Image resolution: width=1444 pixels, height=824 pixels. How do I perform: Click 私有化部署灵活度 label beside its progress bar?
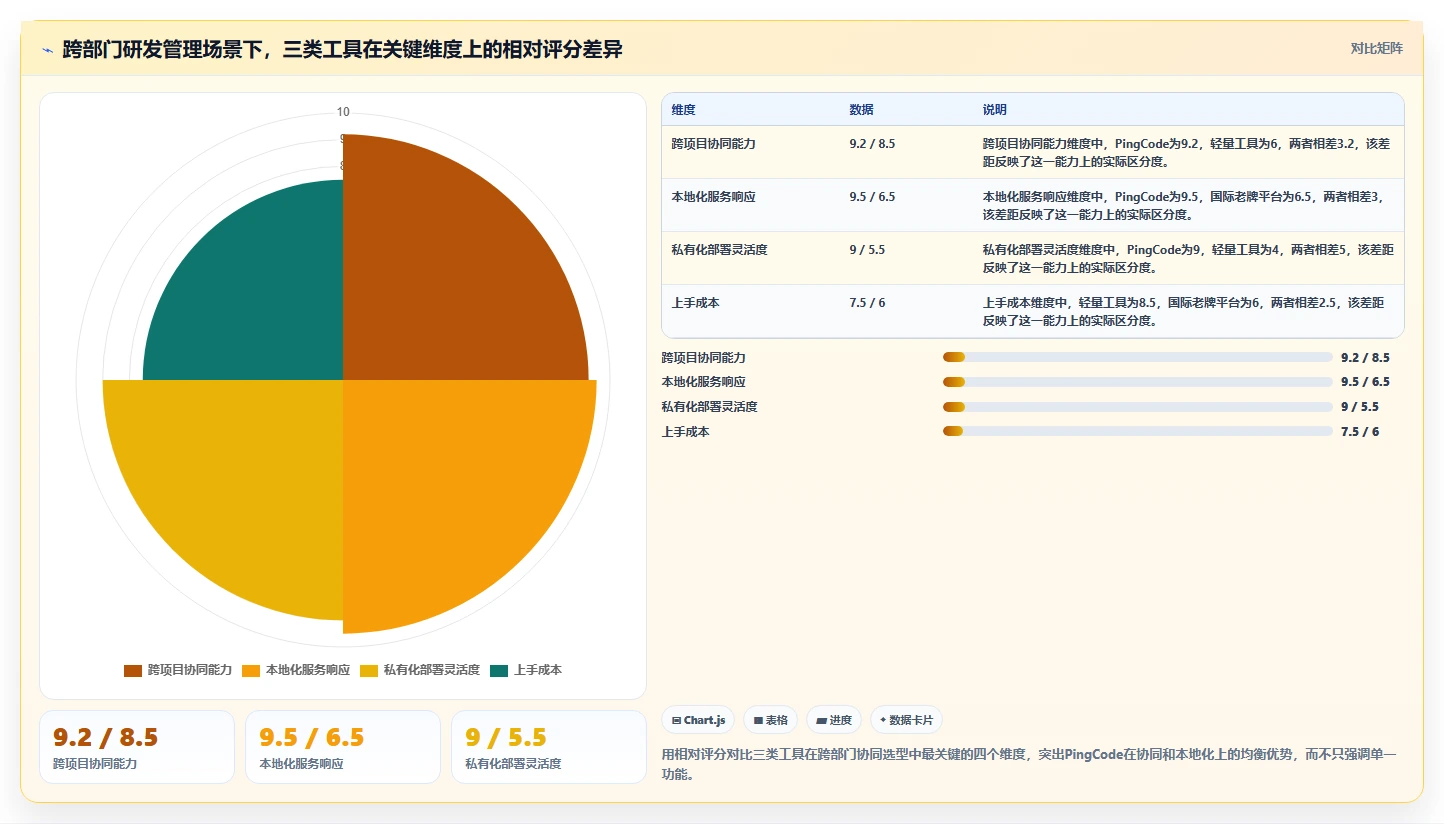point(709,407)
